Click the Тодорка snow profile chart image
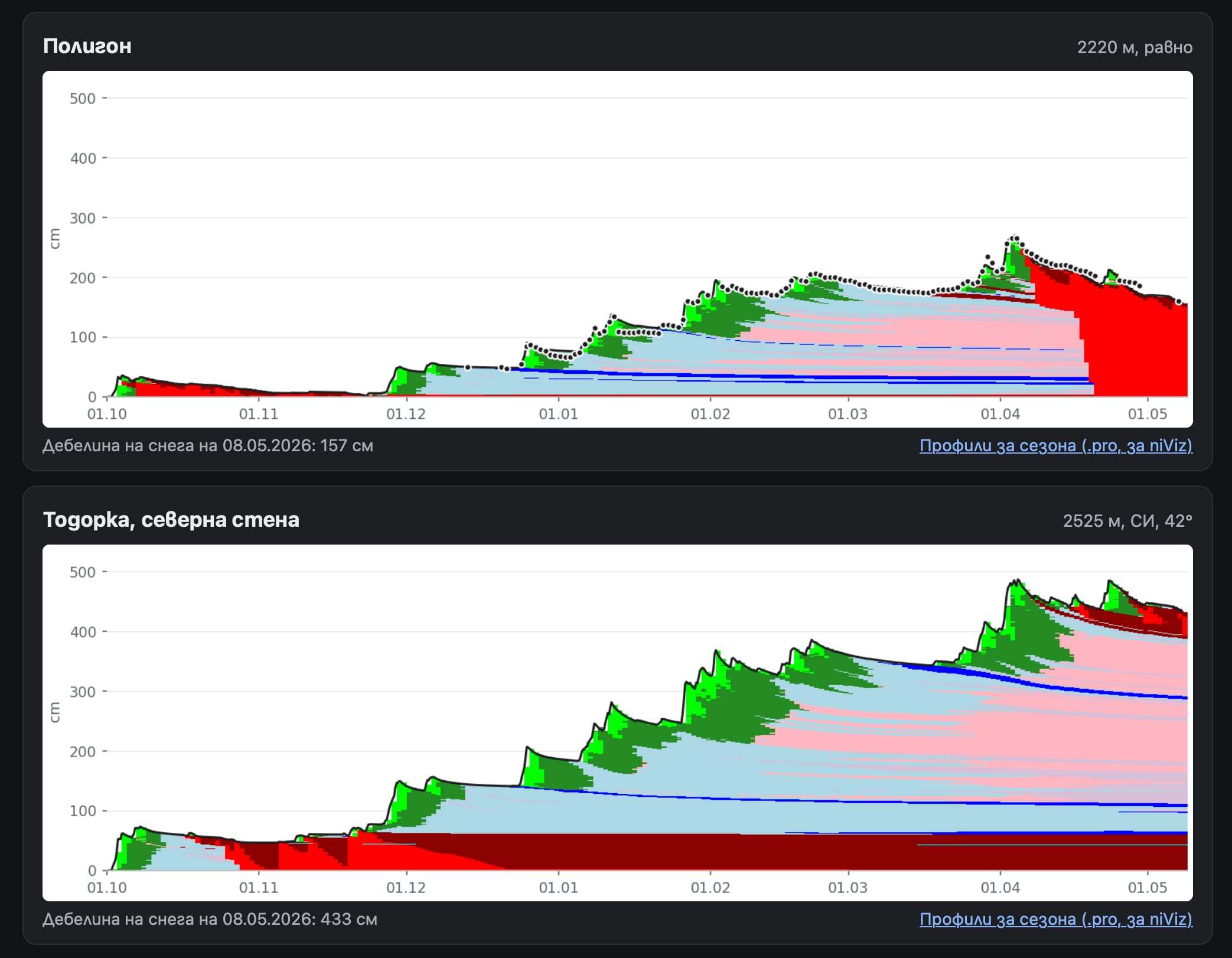The height and width of the screenshot is (958, 1232). point(618,723)
